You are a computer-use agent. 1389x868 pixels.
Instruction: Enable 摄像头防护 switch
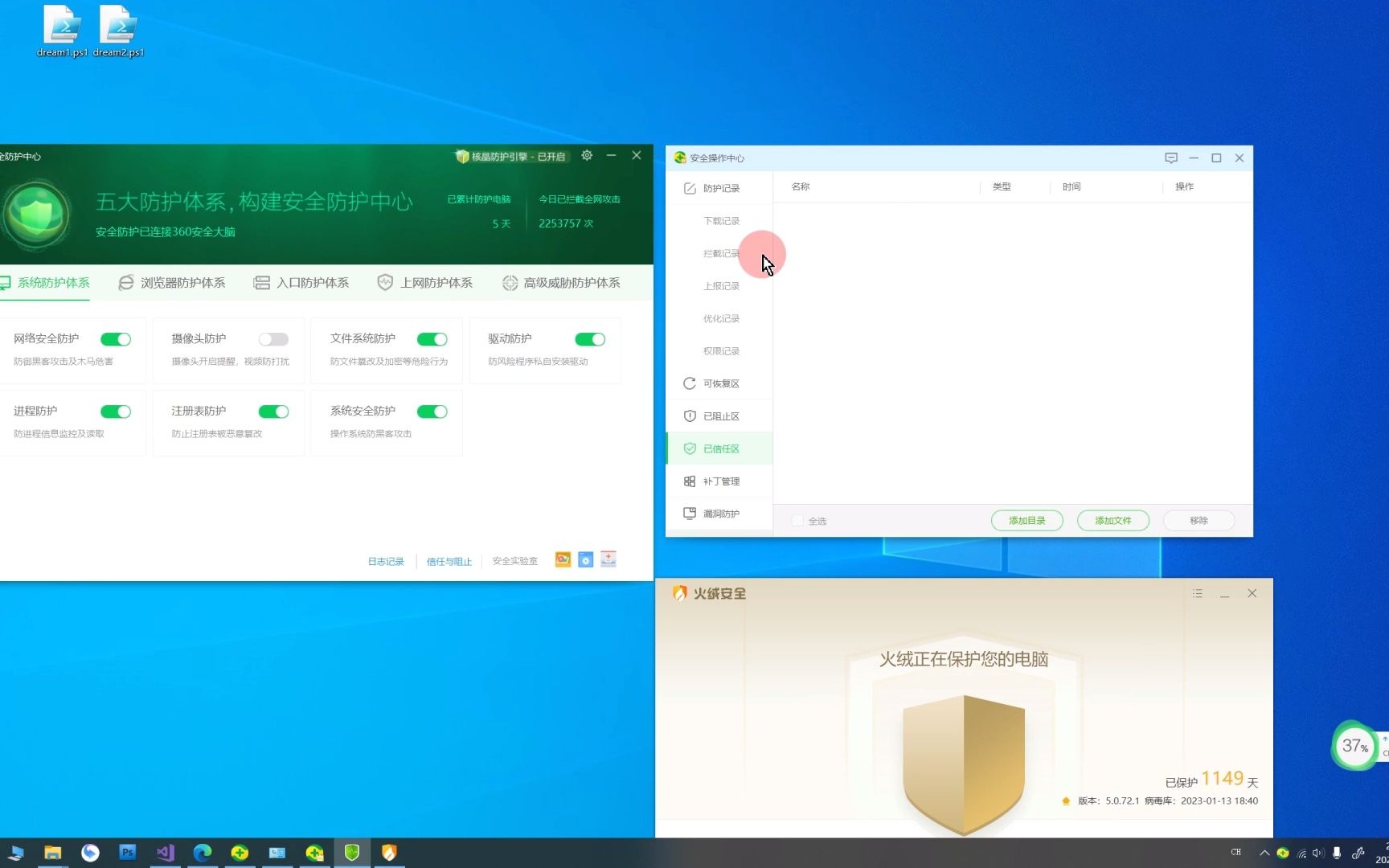(273, 339)
